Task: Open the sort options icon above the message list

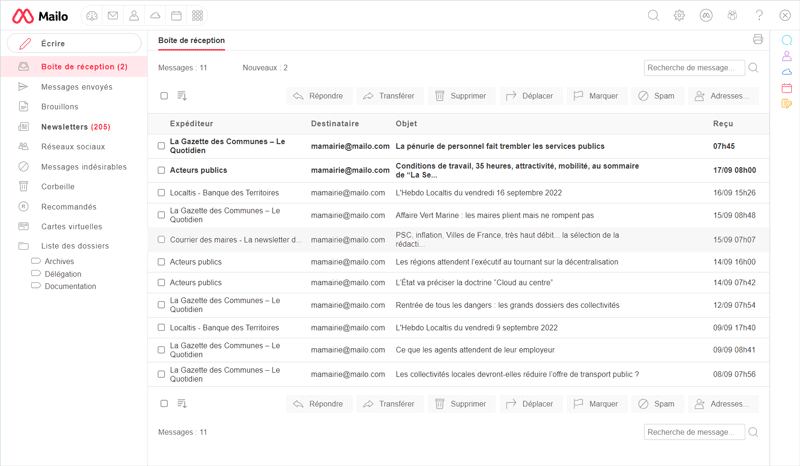Action: pyautogui.click(x=182, y=96)
